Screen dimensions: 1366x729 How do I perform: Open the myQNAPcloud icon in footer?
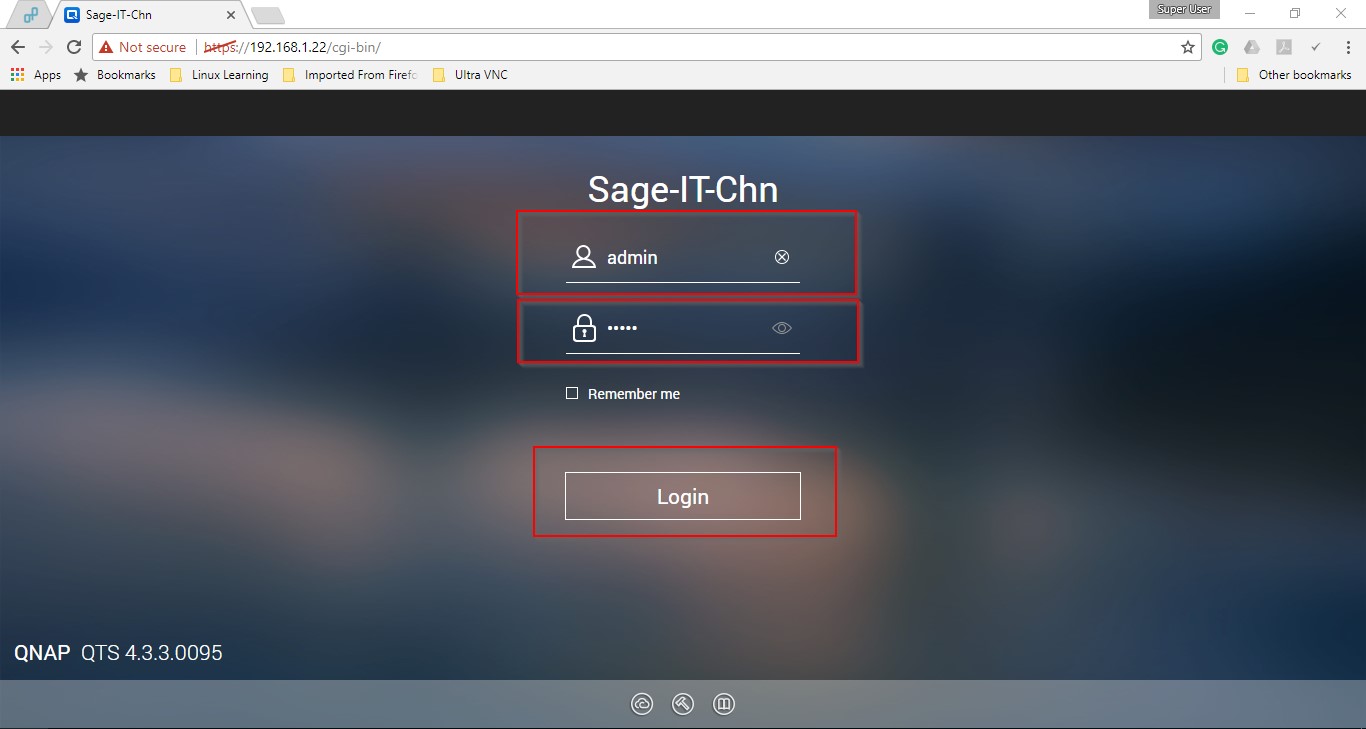tap(642, 705)
